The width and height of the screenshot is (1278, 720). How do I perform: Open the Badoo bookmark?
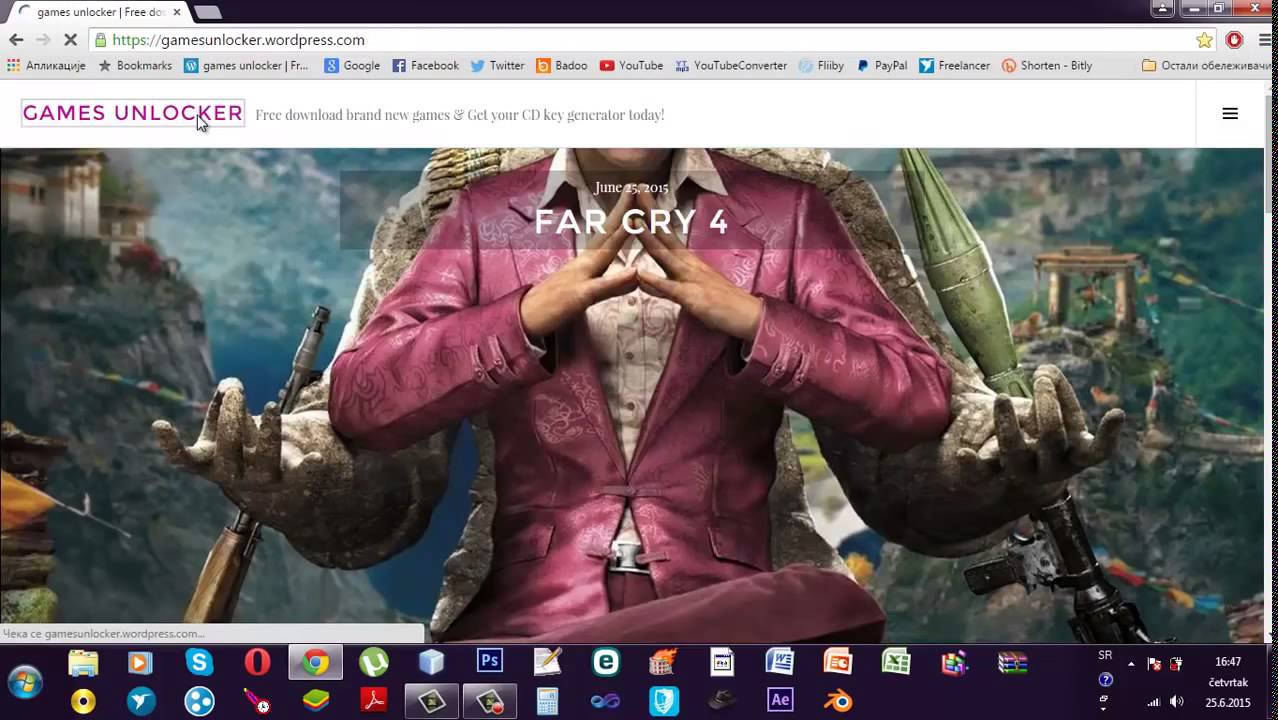click(x=562, y=66)
